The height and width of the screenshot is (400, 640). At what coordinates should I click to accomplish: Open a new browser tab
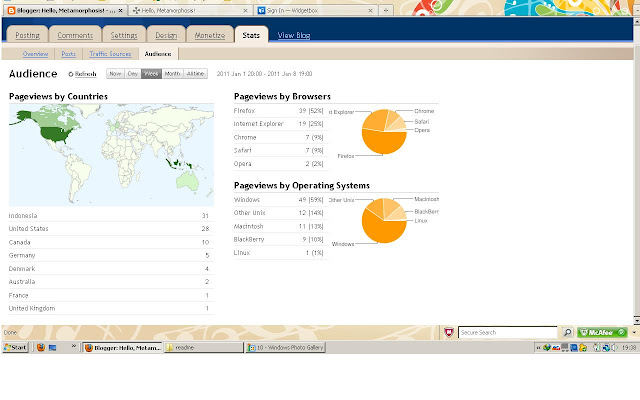coord(386,11)
